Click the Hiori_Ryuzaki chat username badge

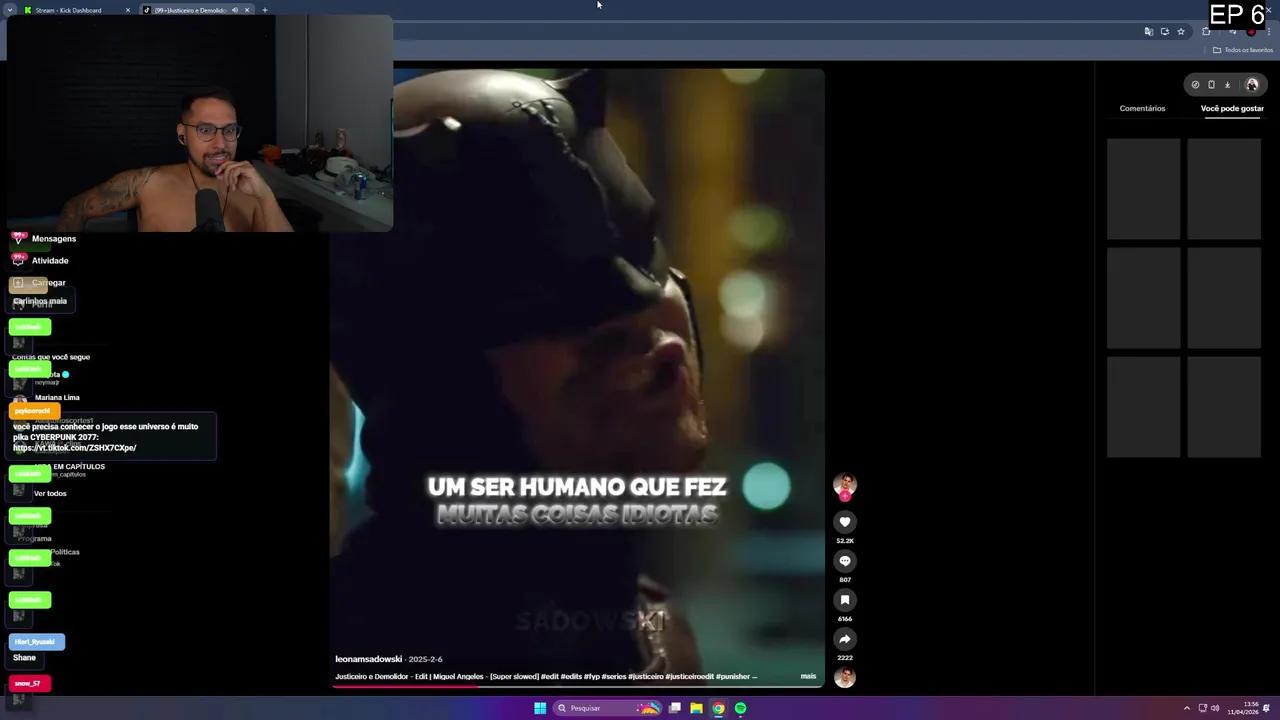[x=36, y=641]
